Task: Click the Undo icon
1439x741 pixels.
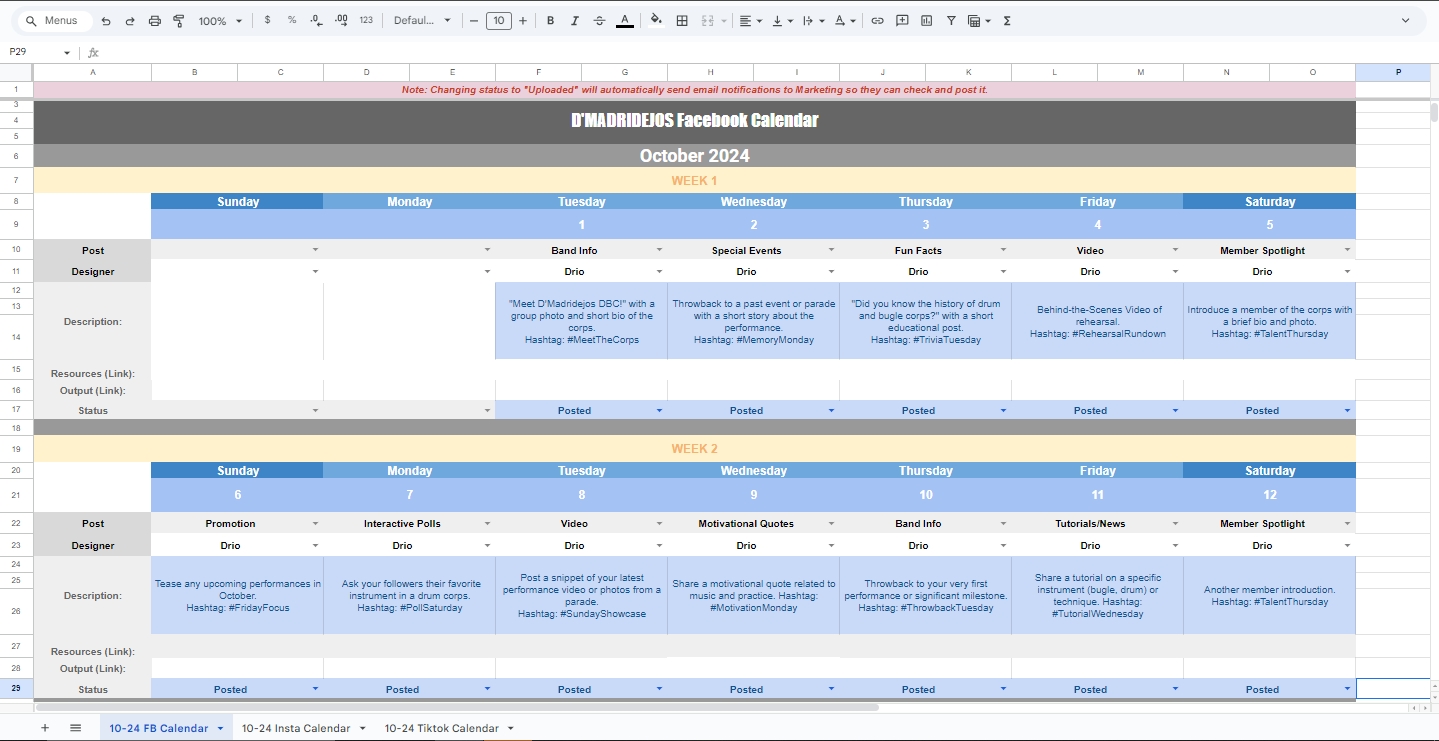Action: [x=106, y=21]
